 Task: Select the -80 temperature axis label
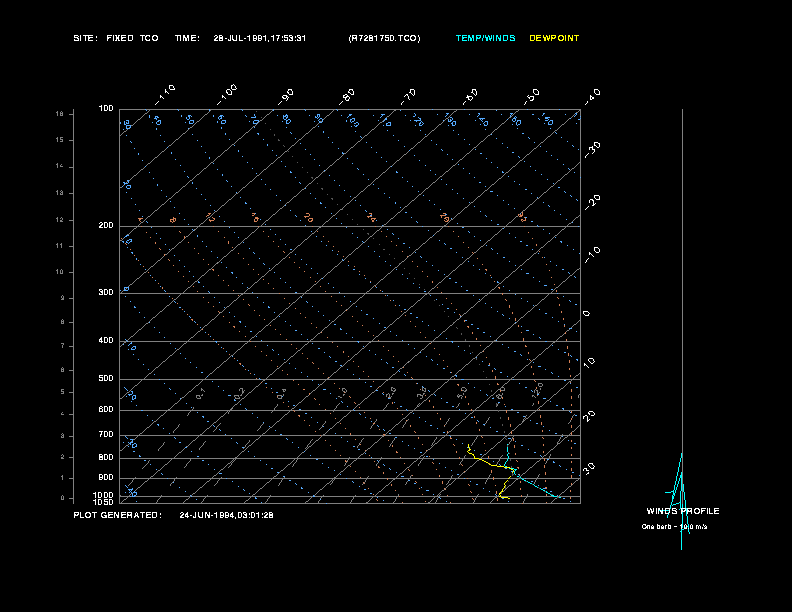point(348,95)
